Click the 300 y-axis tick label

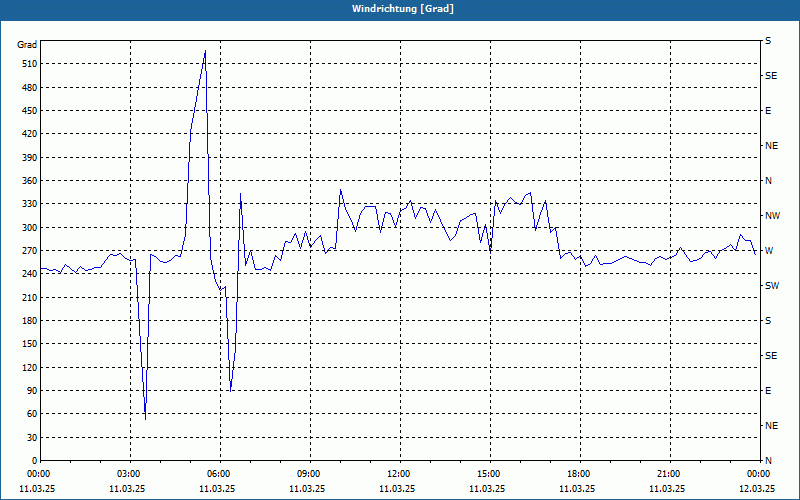click(x=30, y=228)
